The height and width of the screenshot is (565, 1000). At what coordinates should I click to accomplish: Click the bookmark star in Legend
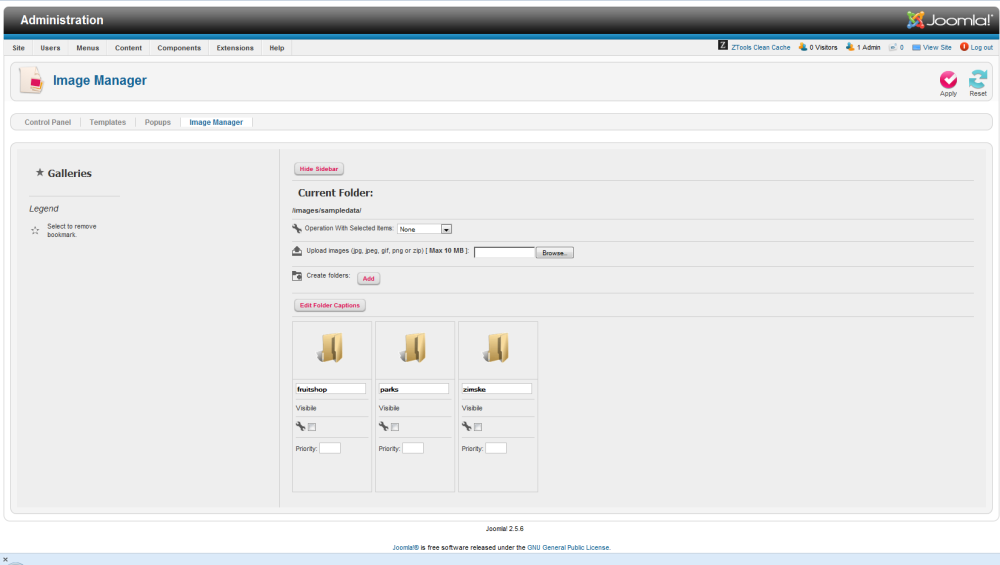(x=35, y=230)
